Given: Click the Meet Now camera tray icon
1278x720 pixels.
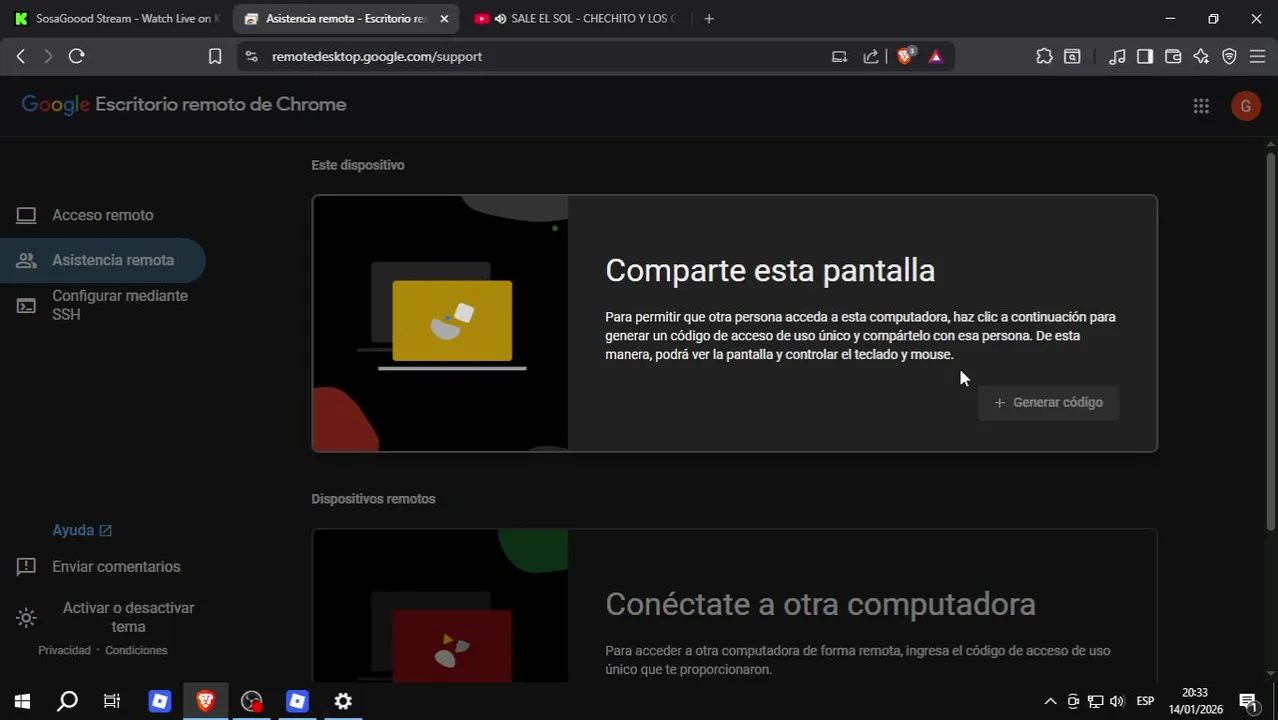Looking at the screenshot, I should coord(1073,701).
